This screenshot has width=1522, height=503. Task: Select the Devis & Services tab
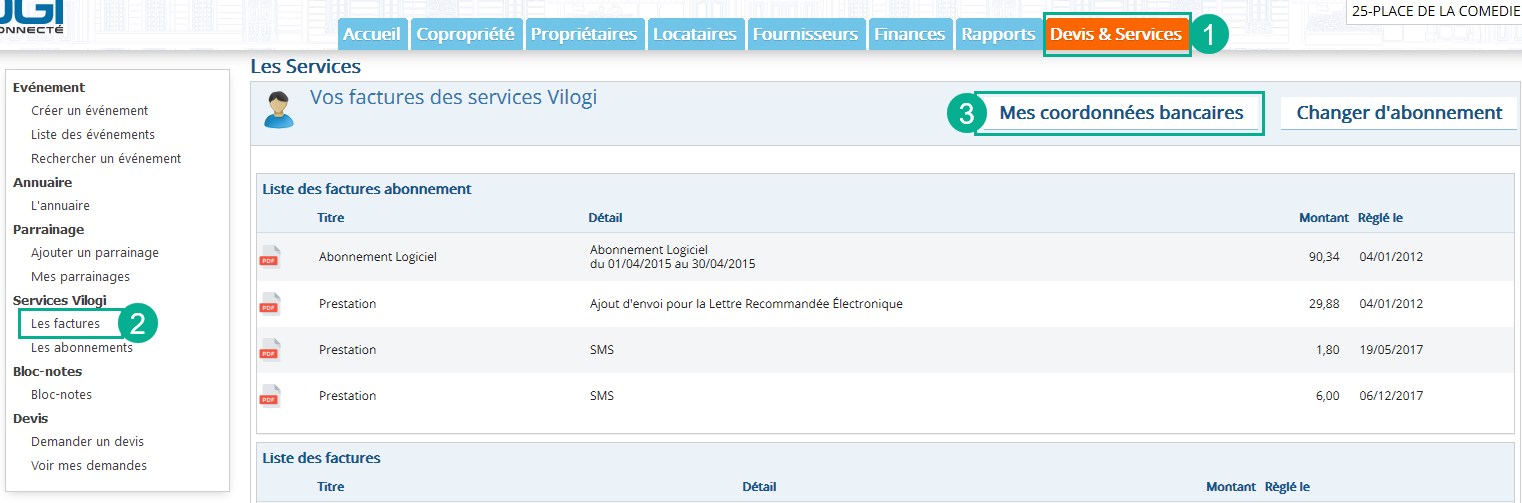click(x=1116, y=34)
